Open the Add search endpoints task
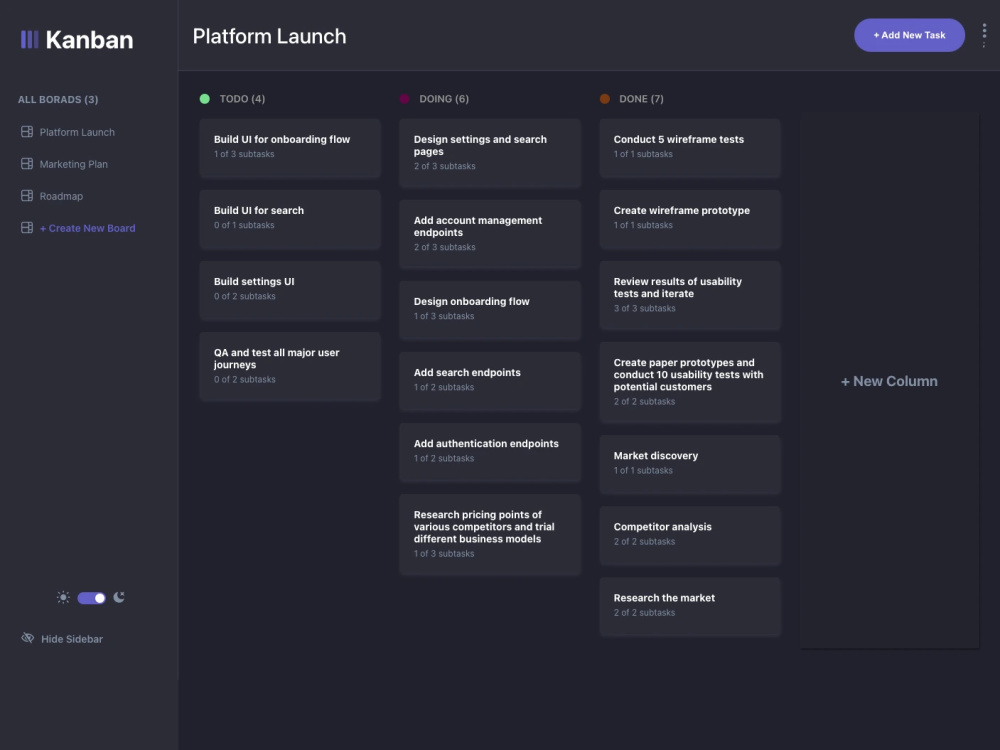Viewport: 1000px width, 750px height. pos(490,381)
